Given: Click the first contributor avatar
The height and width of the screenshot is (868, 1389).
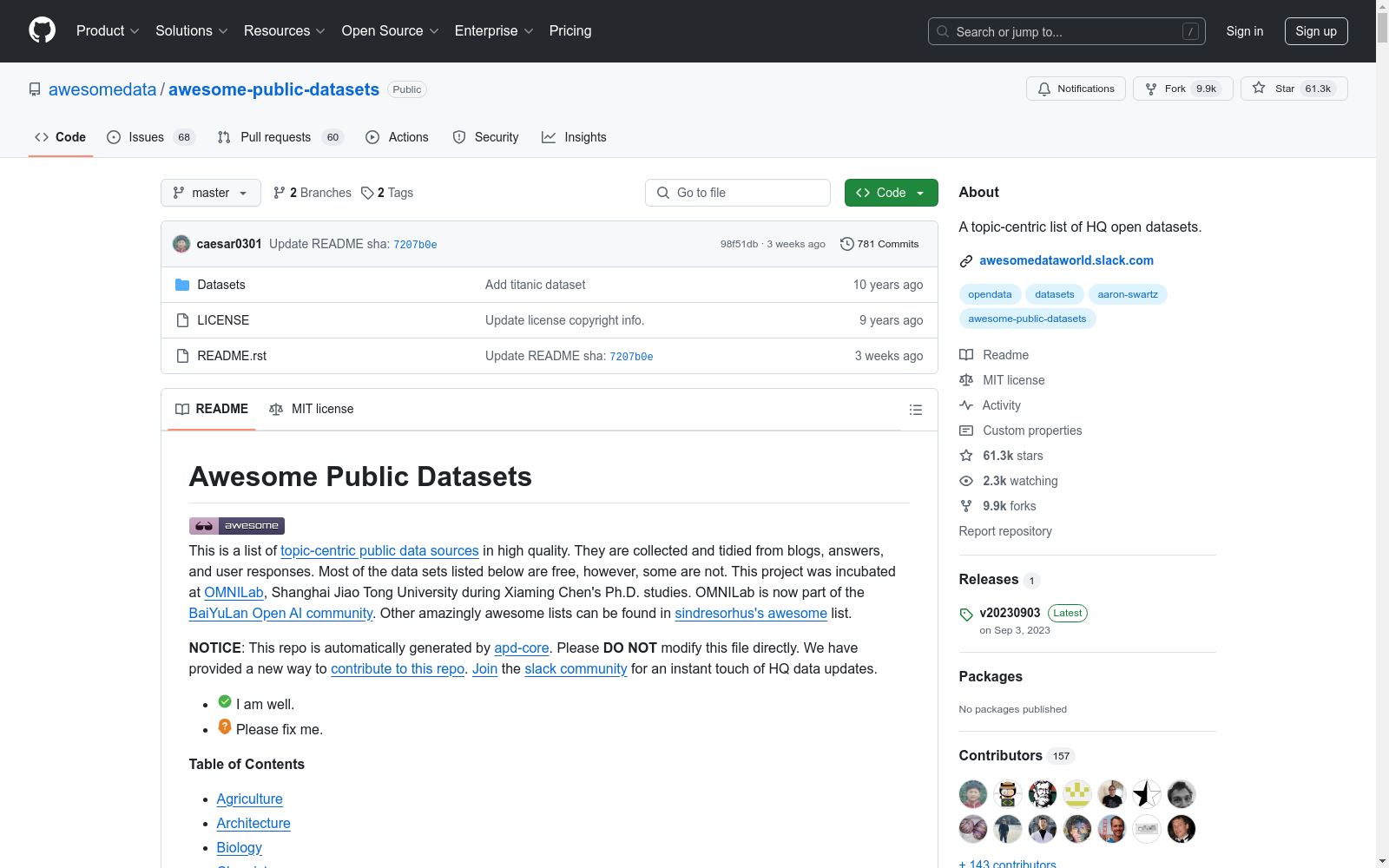Looking at the screenshot, I should (x=973, y=794).
